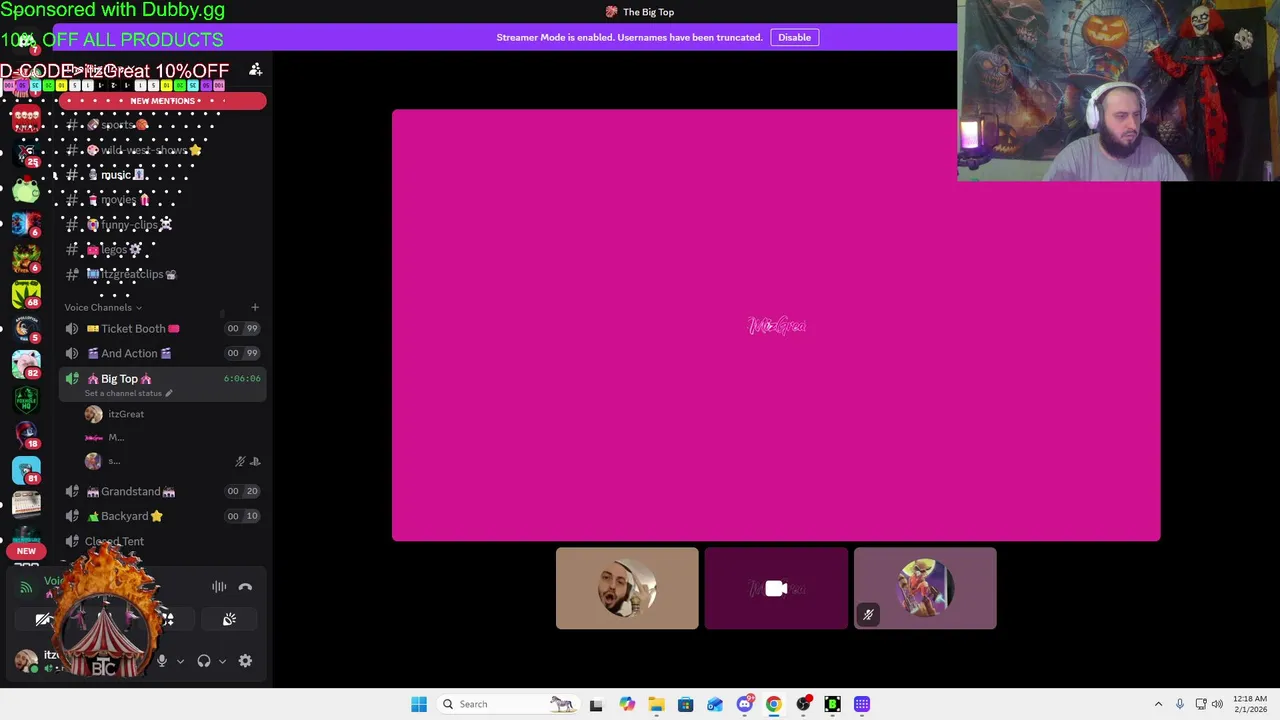The width and height of the screenshot is (1280, 720).
Task: Click the user avatar in user panel
Action: click(27, 660)
